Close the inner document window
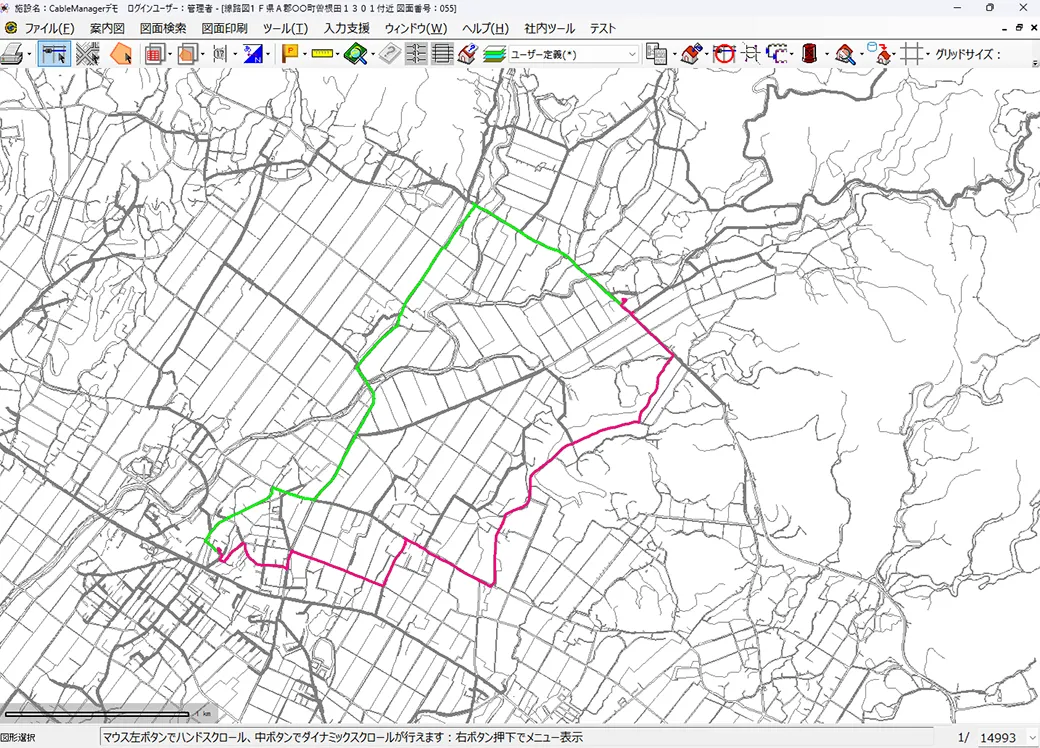Image resolution: width=1040 pixels, height=748 pixels. point(1034,28)
